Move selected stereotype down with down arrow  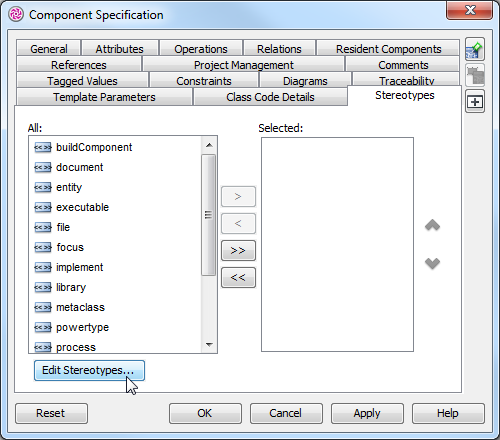pyautogui.click(x=432, y=263)
